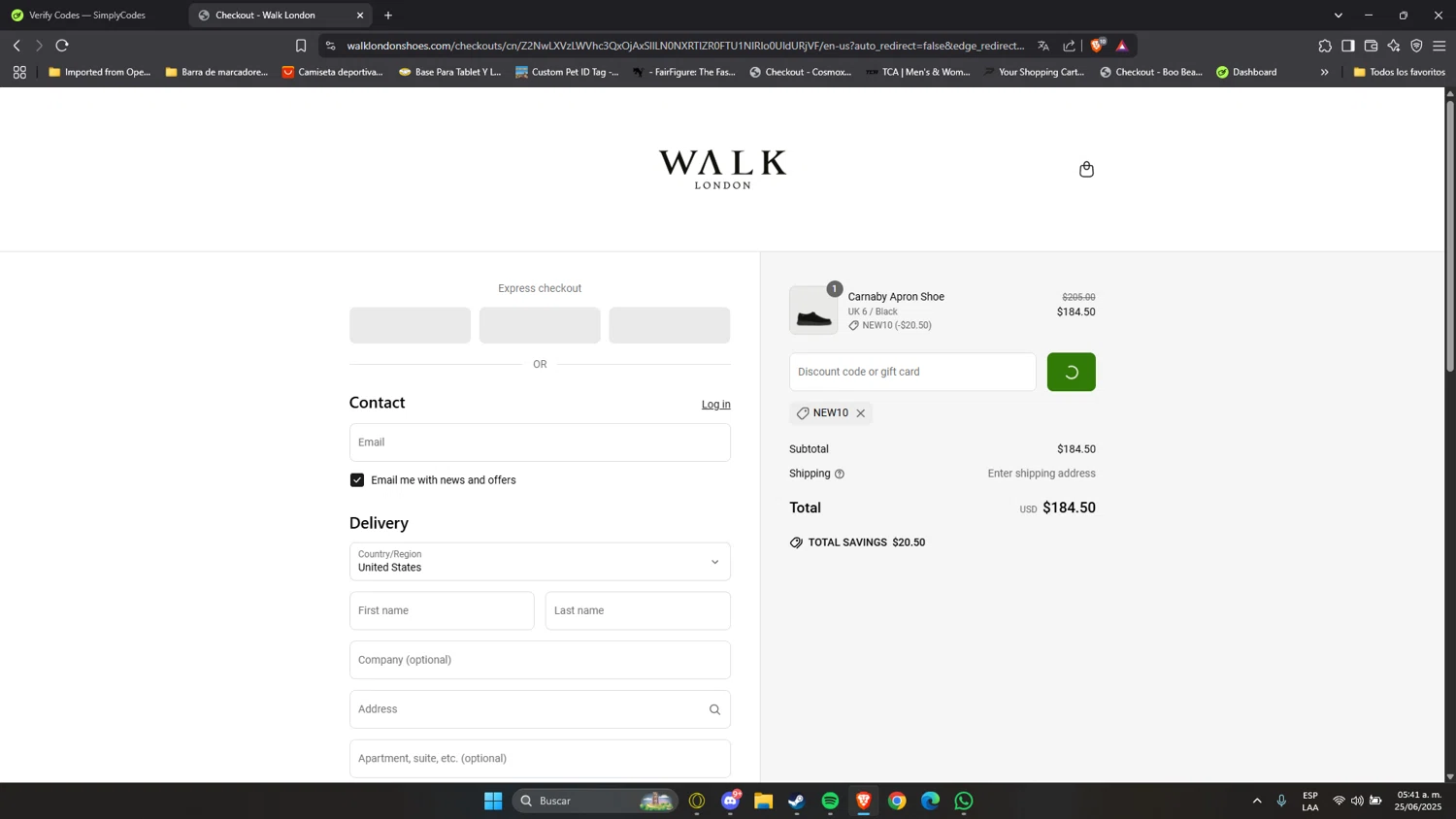
Task: Expand the Country/Region dropdown
Action: (x=540, y=562)
